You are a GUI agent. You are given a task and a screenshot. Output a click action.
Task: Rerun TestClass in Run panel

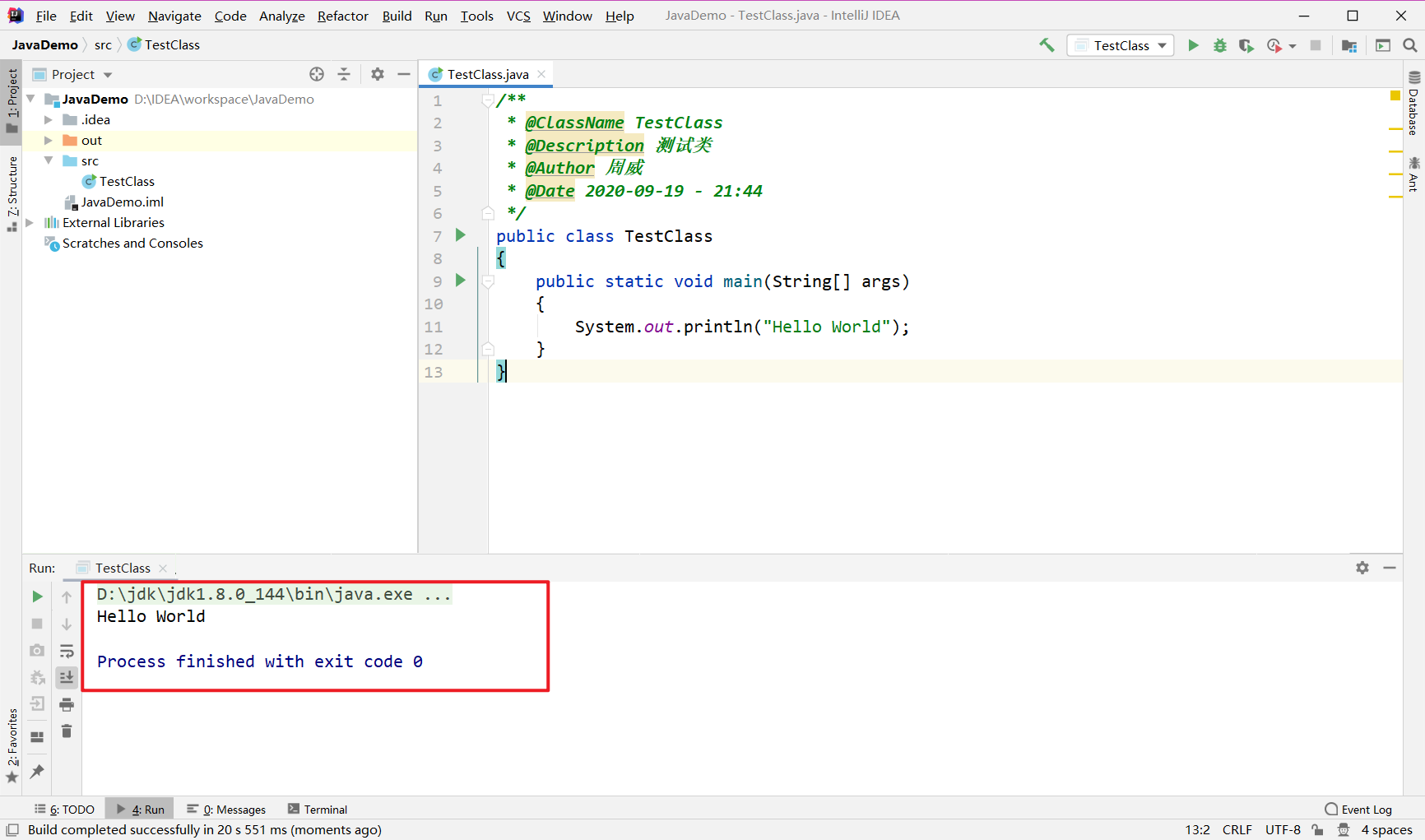click(x=37, y=596)
